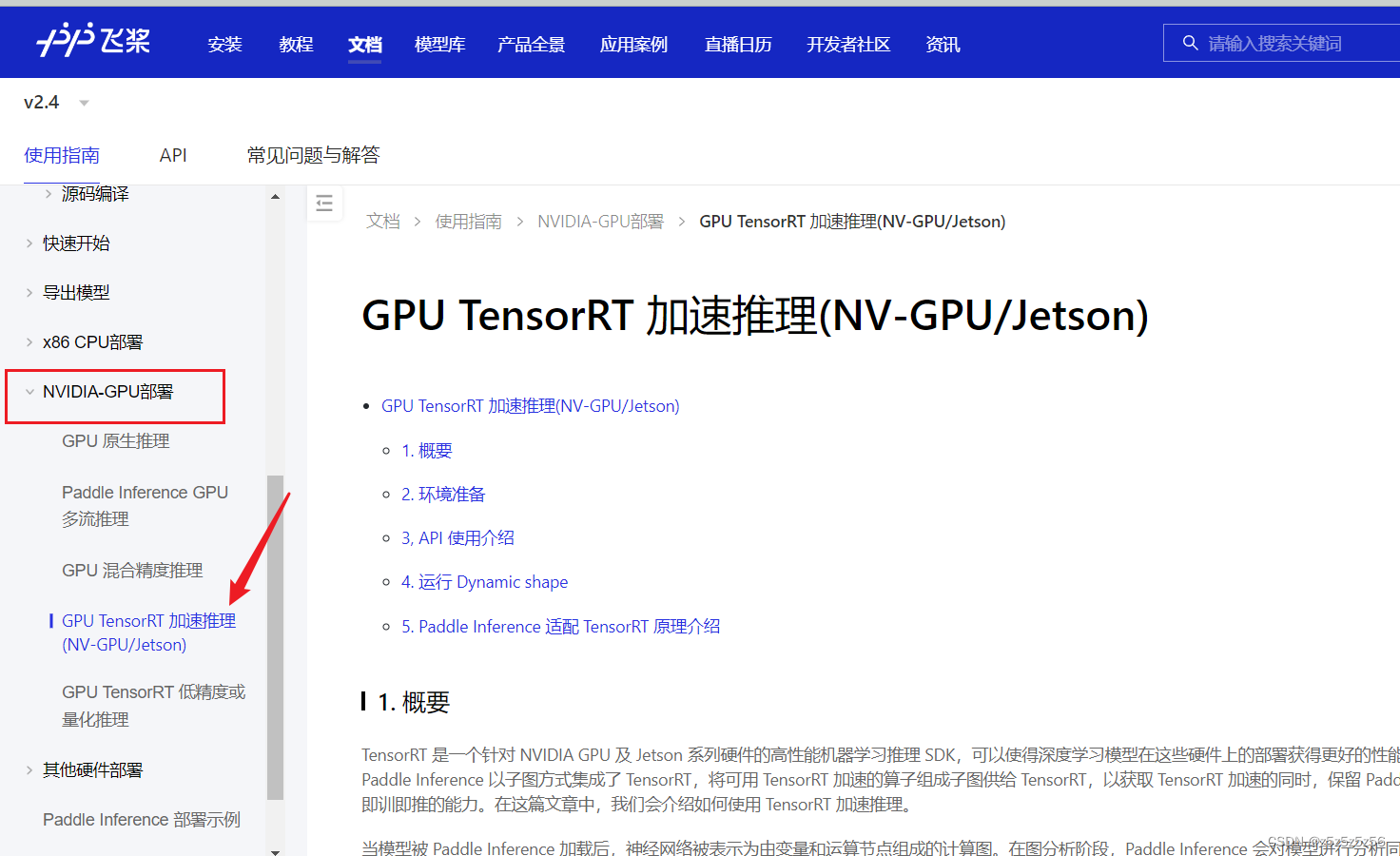
Task: Click the 使用指南 breadcrumb link
Action: click(468, 222)
